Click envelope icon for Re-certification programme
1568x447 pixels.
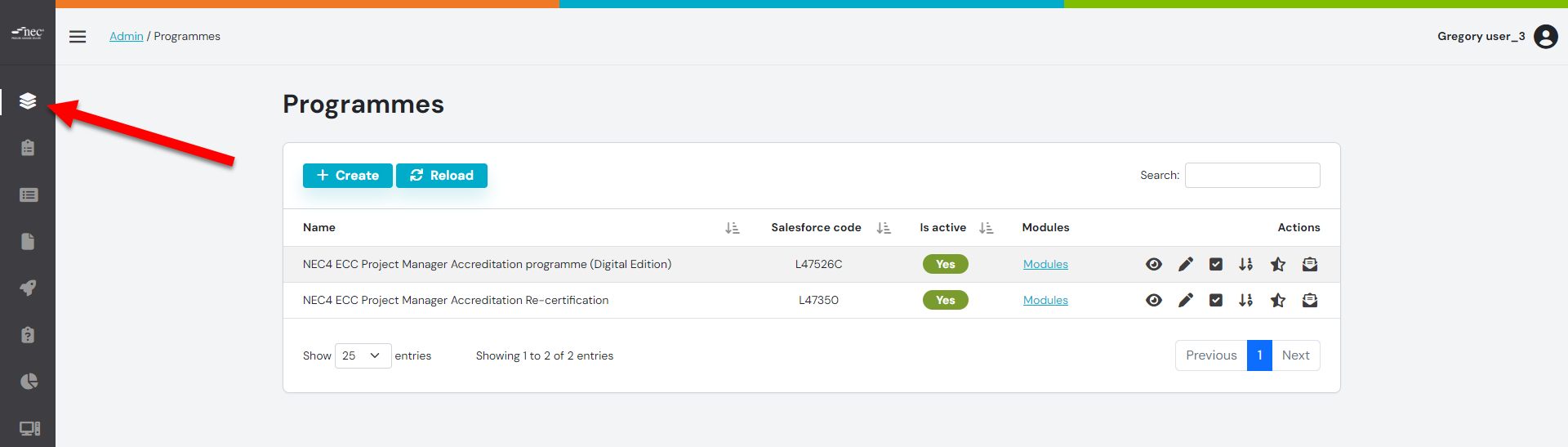[x=1310, y=300]
